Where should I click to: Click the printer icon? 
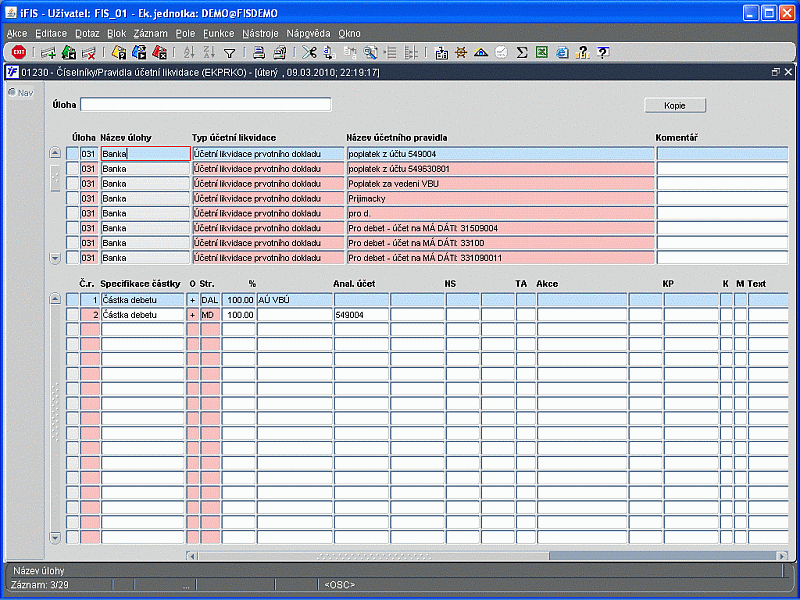[x=259, y=53]
